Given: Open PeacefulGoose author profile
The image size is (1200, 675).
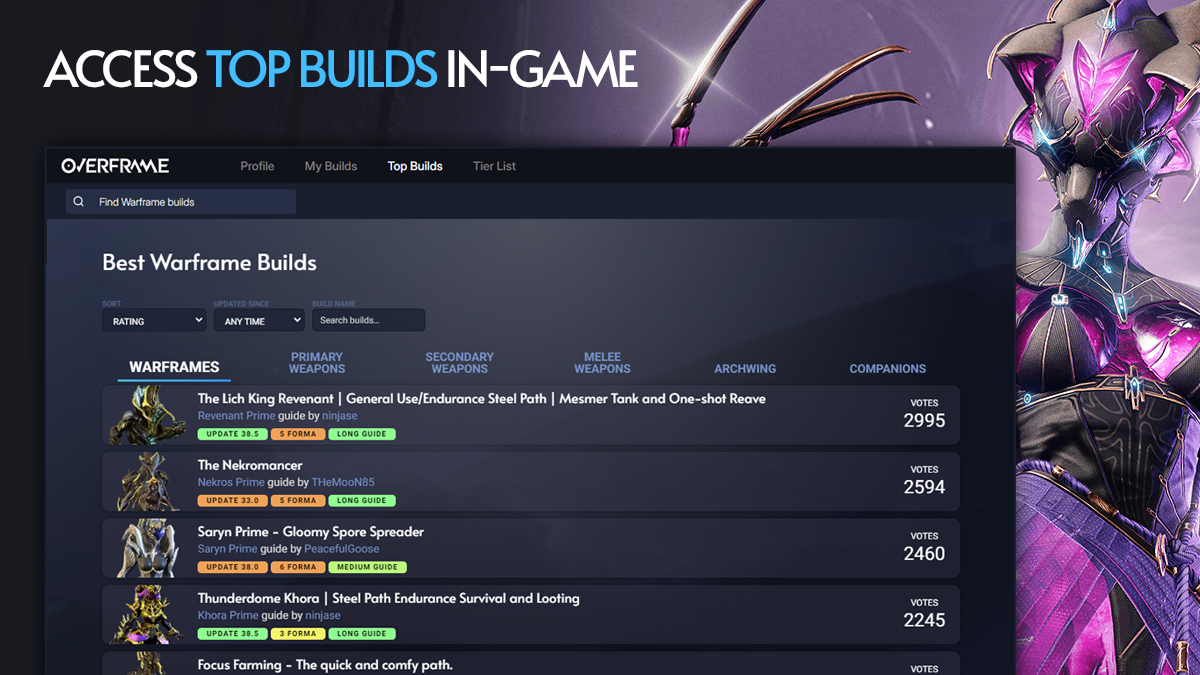Looking at the screenshot, I should (342, 549).
